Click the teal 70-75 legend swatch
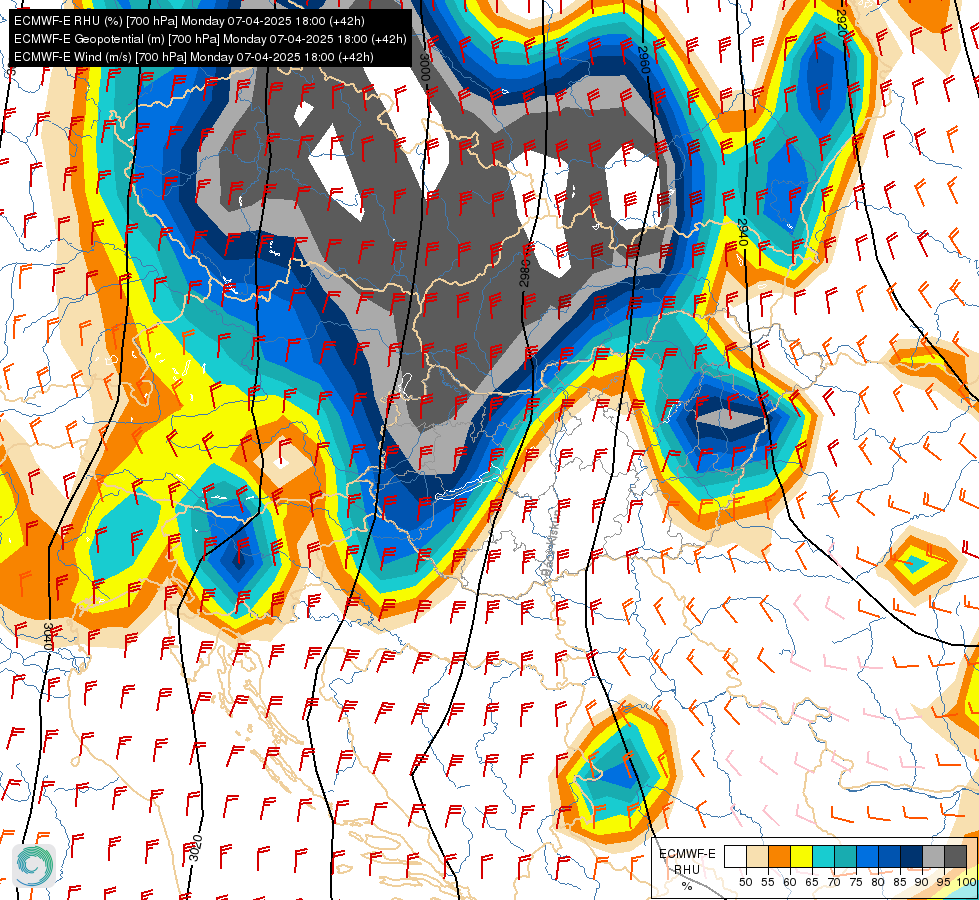Image resolution: width=979 pixels, height=900 pixels. pyautogui.click(x=845, y=857)
